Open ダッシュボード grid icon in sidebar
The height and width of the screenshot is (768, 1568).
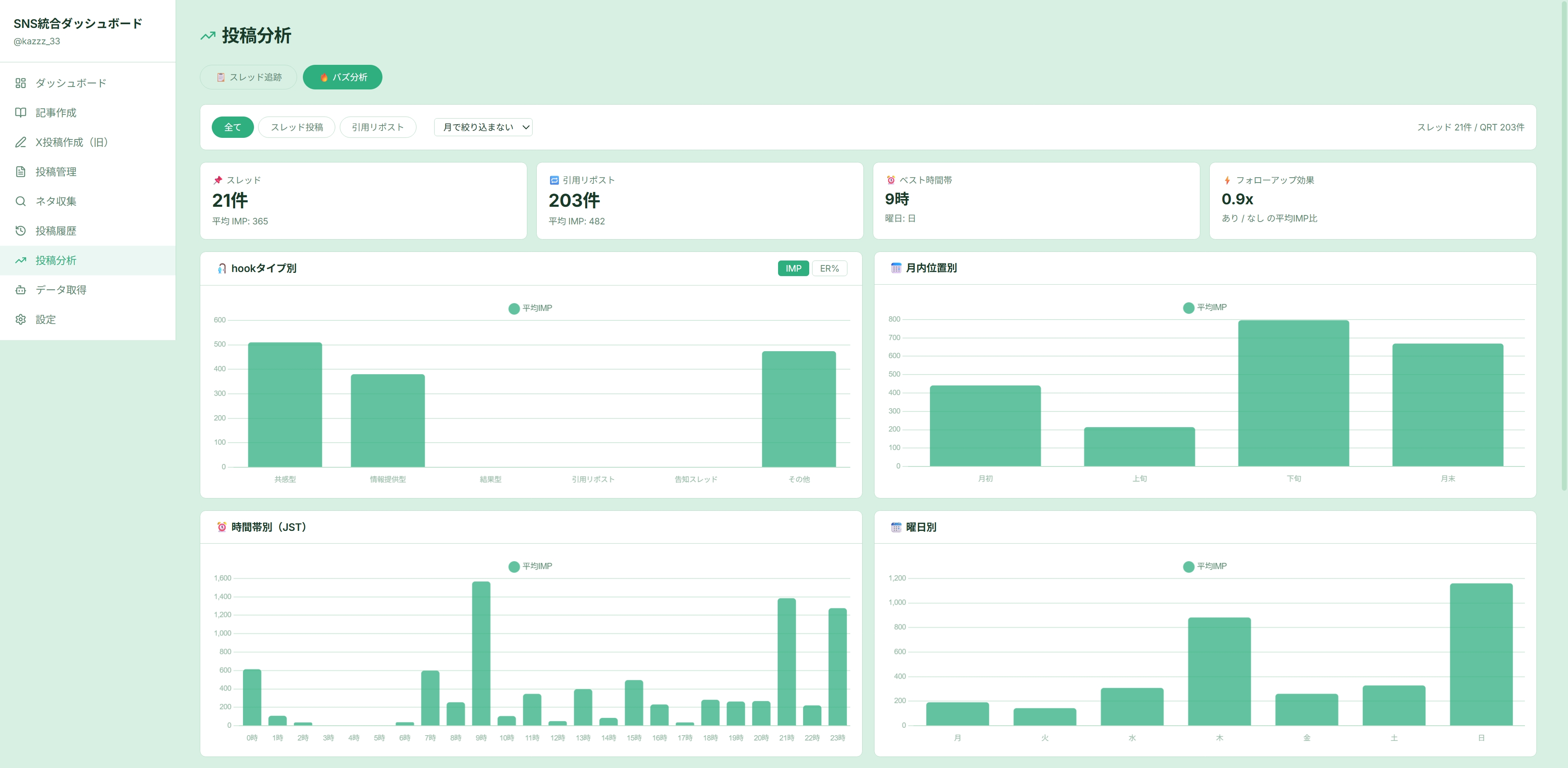point(21,83)
